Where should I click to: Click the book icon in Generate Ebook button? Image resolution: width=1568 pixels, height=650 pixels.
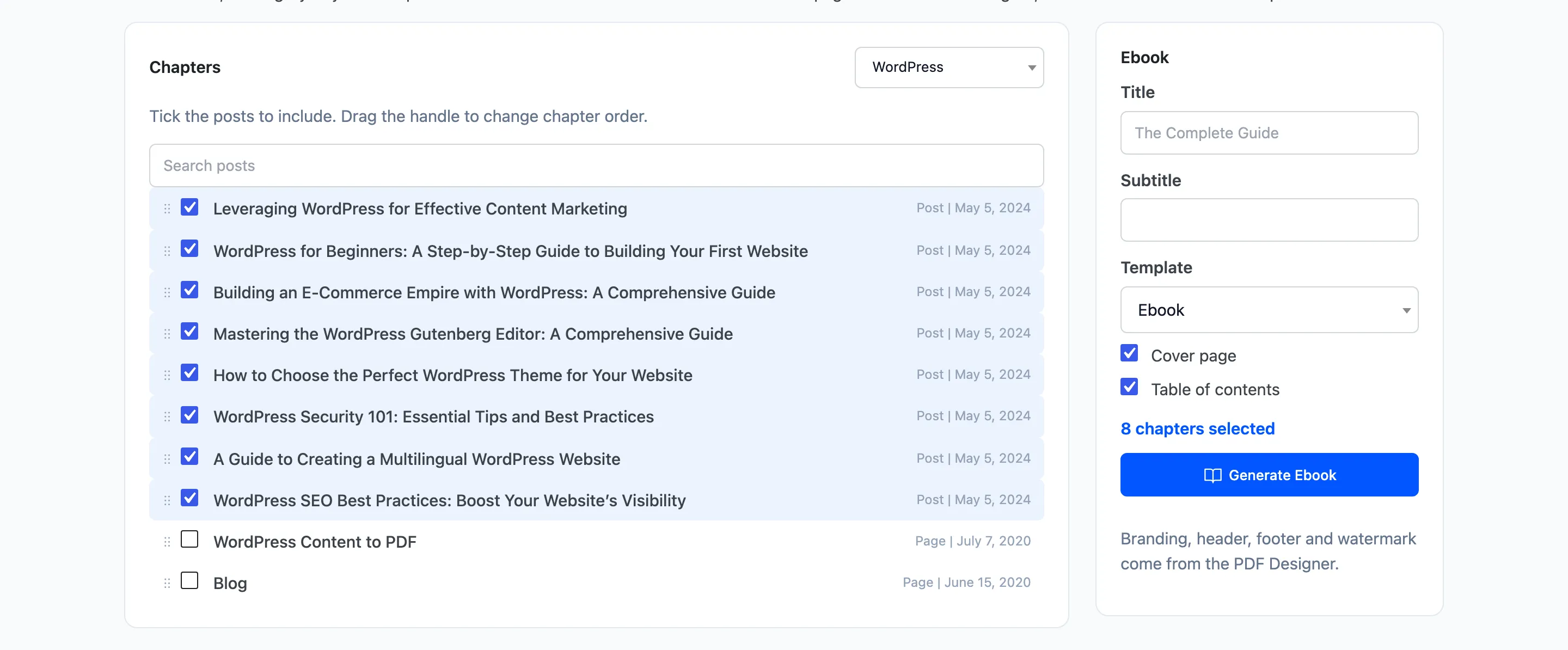tap(1212, 475)
